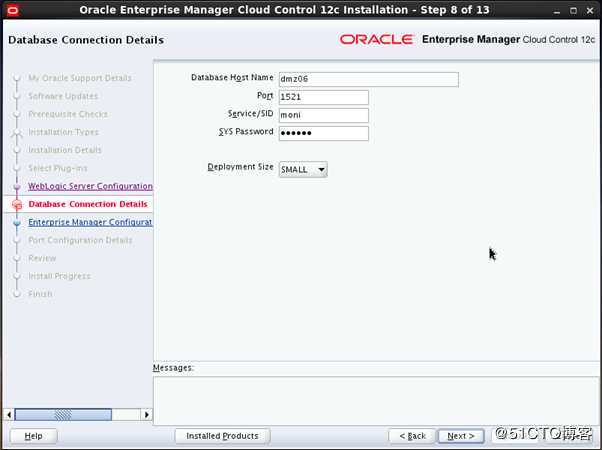Maximize the installer window
The height and width of the screenshot is (450, 602).
click(x=573, y=11)
